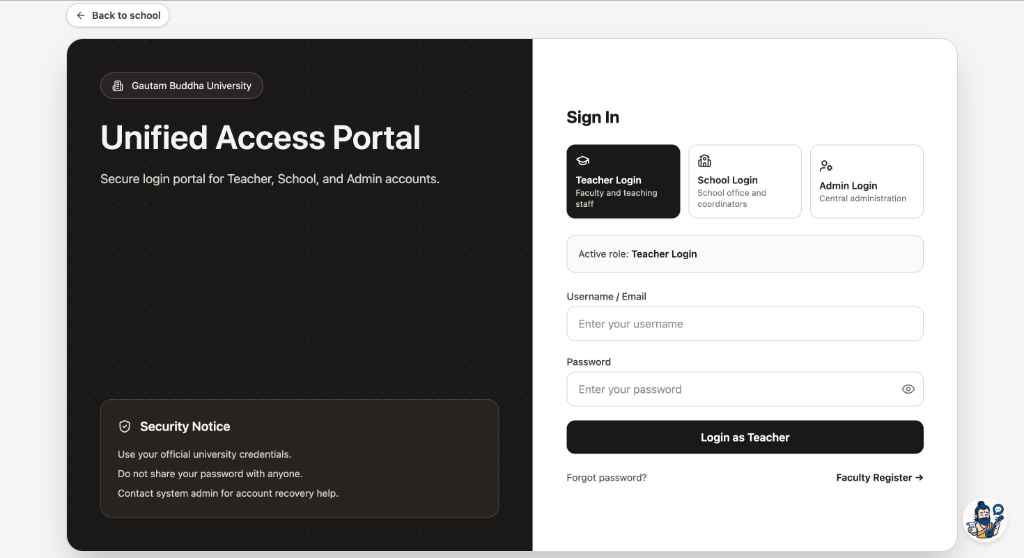Switch to the School Login role

click(745, 182)
